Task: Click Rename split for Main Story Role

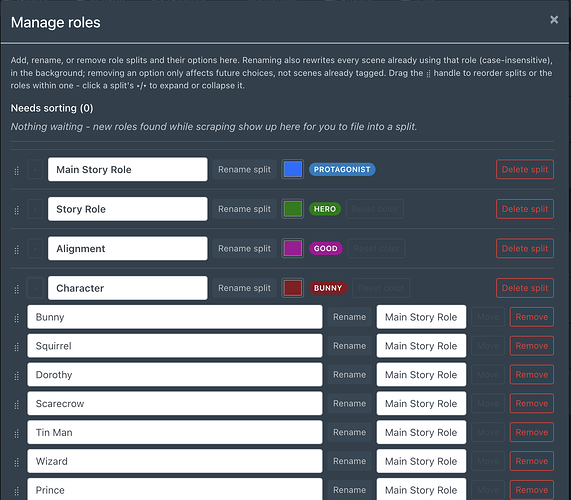Action: pos(244,169)
